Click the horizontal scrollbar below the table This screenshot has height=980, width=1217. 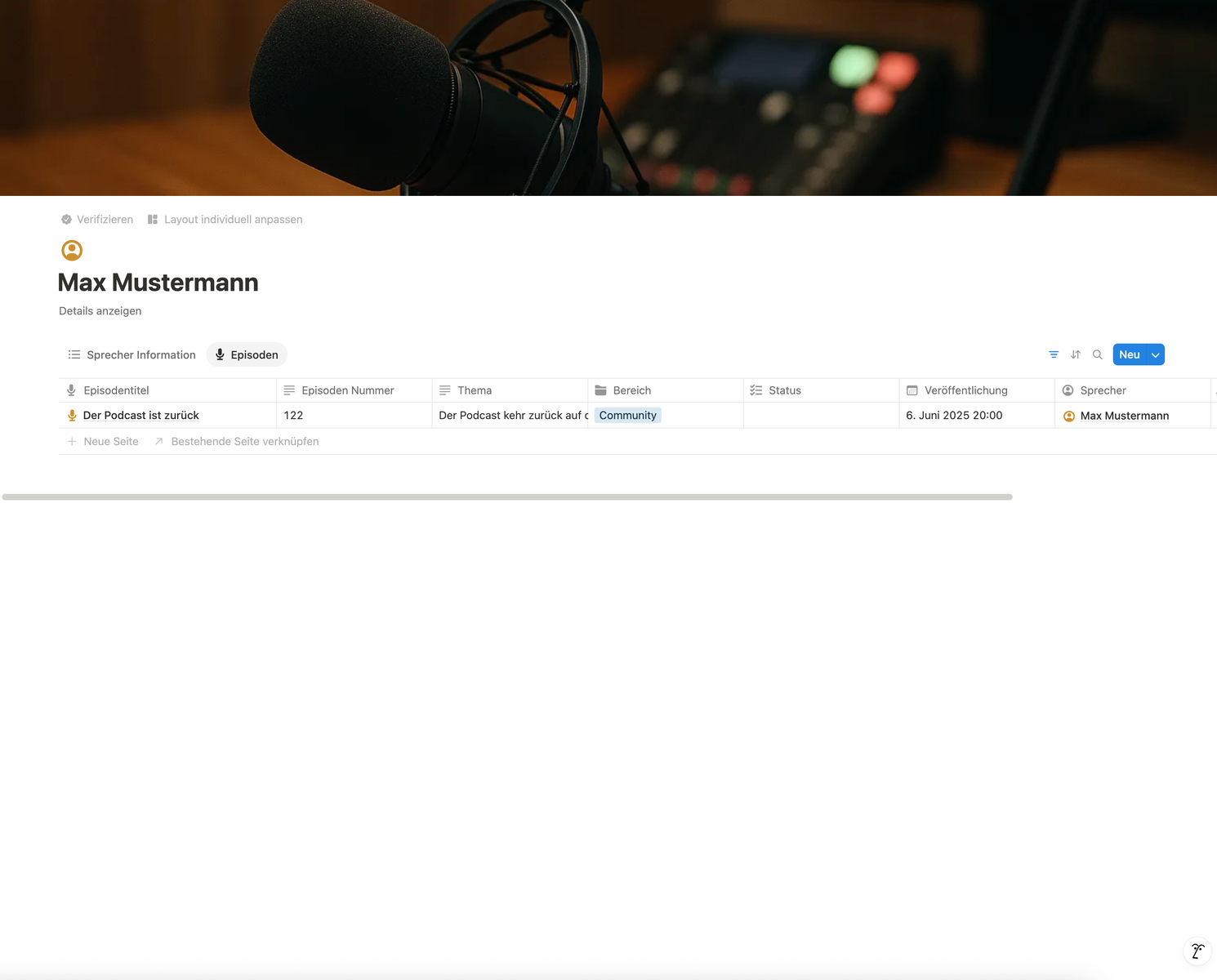pyautogui.click(x=506, y=497)
